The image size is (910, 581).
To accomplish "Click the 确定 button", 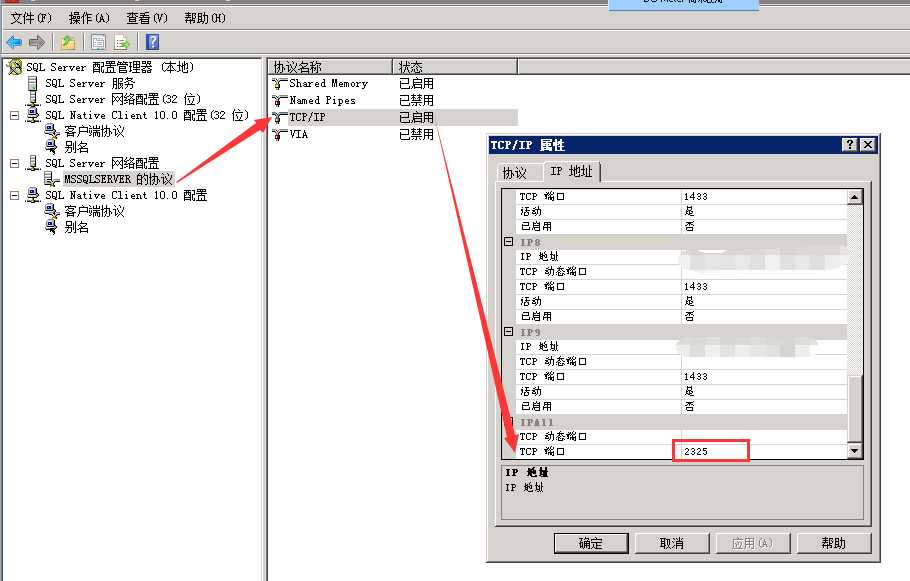I will coord(591,543).
